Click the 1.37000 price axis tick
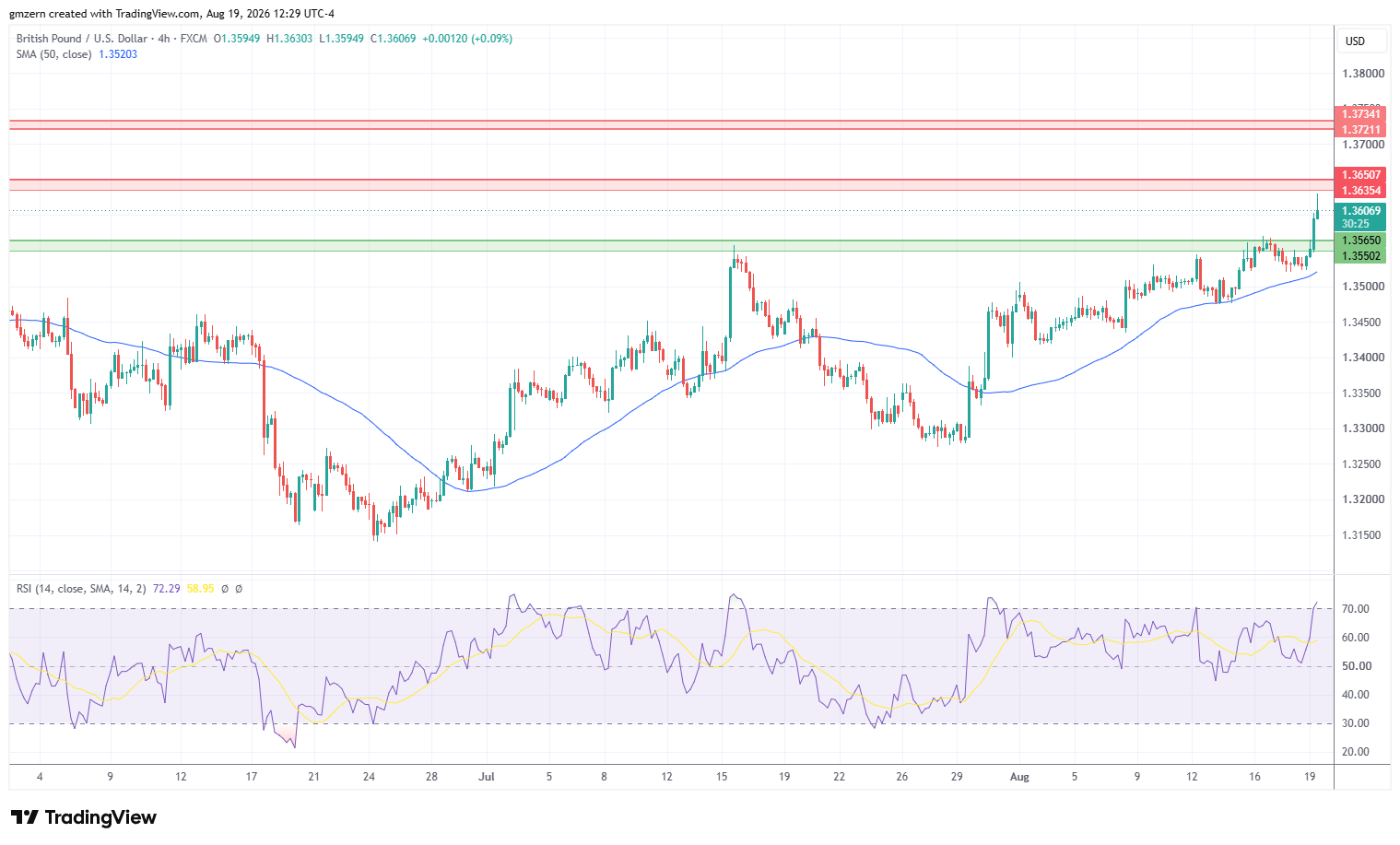Image resolution: width=1400 pixels, height=845 pixels. point(1362,145)
